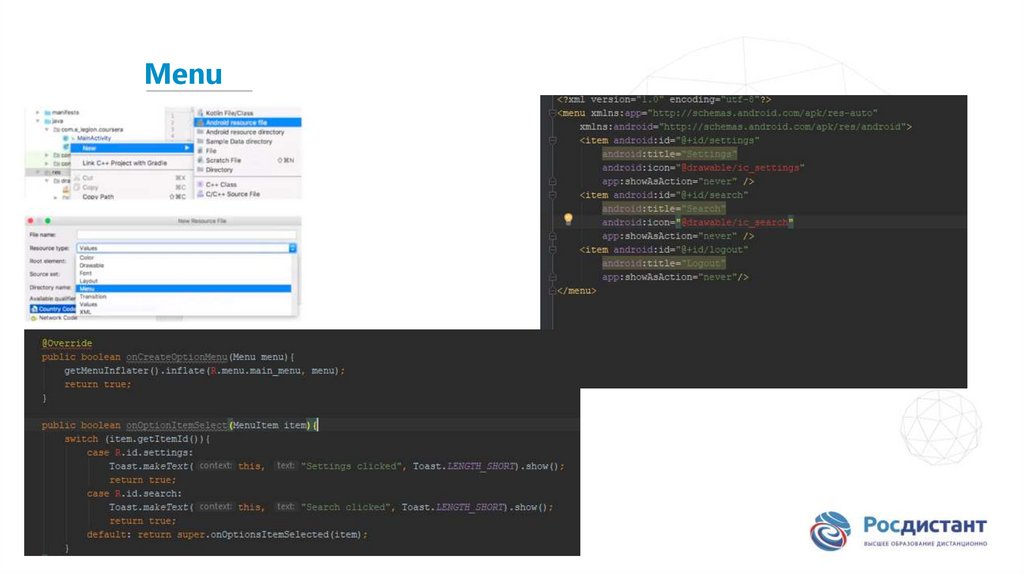Image resolution: width=1024 pixels, height=574 pixels.
Task: Click the yellow lightbulb quick-fix icon
Action: coord(567,218)
